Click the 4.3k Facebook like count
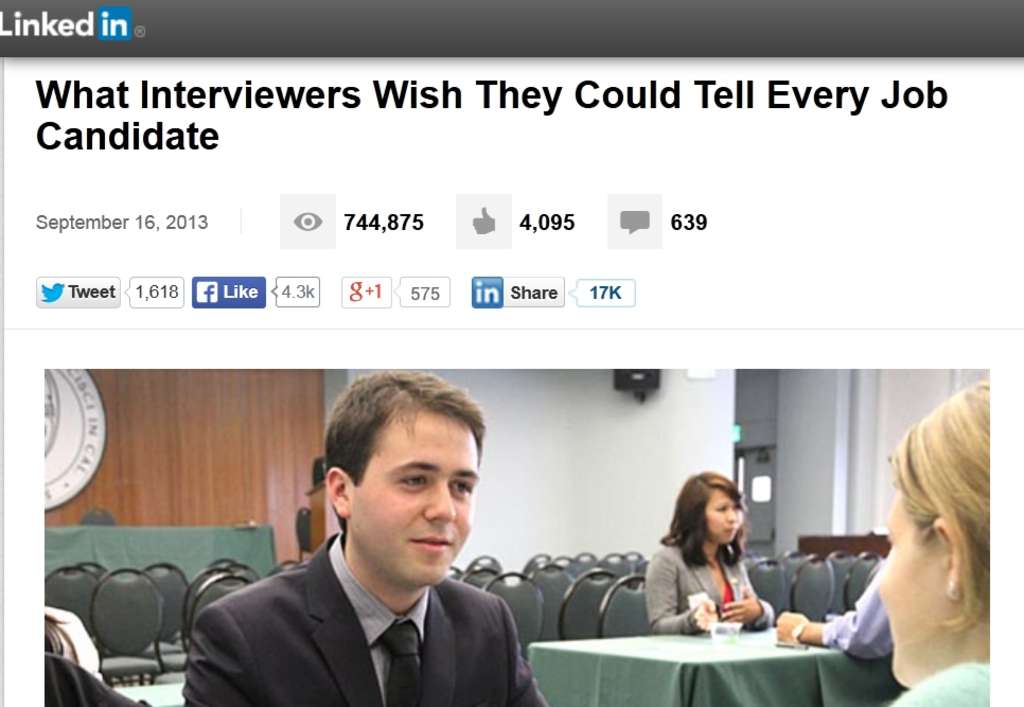The width and height of the screenshot is (1024, 707). click(x=298, y=292)
